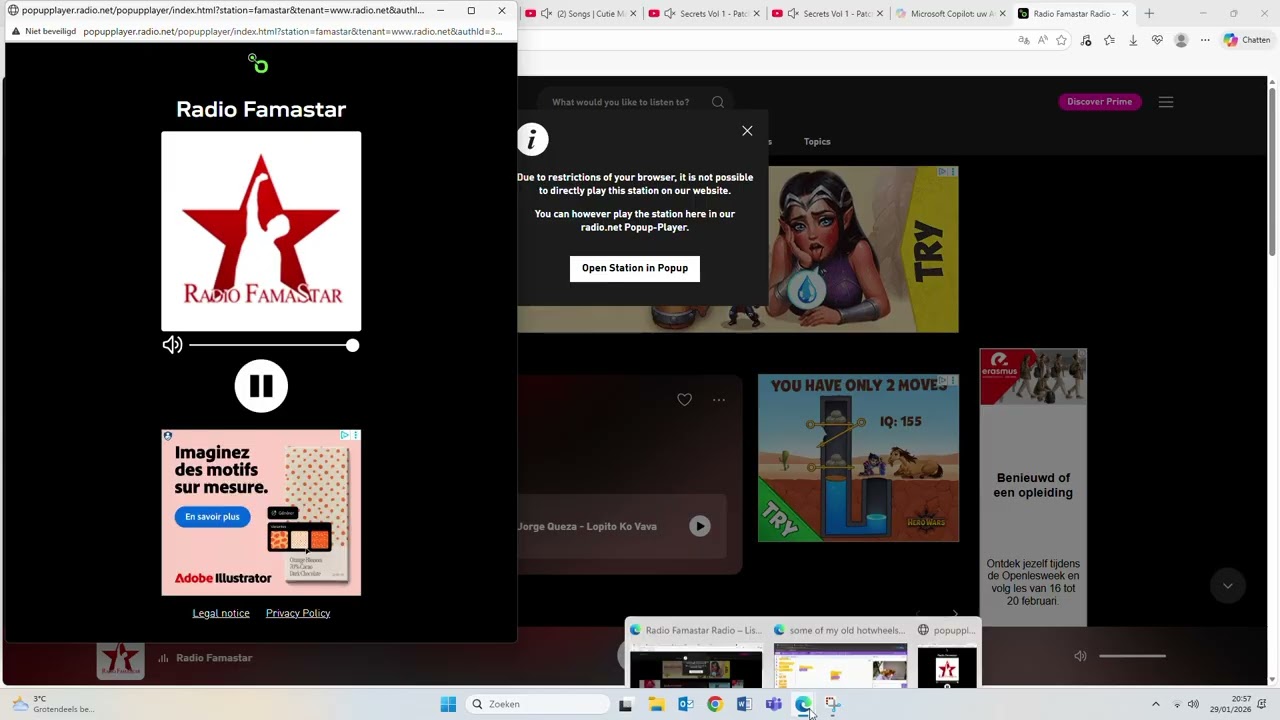Close the Microsoft Copilot tab
This screenshot has height=720, width=1280.
click(x=1002, y=14)
